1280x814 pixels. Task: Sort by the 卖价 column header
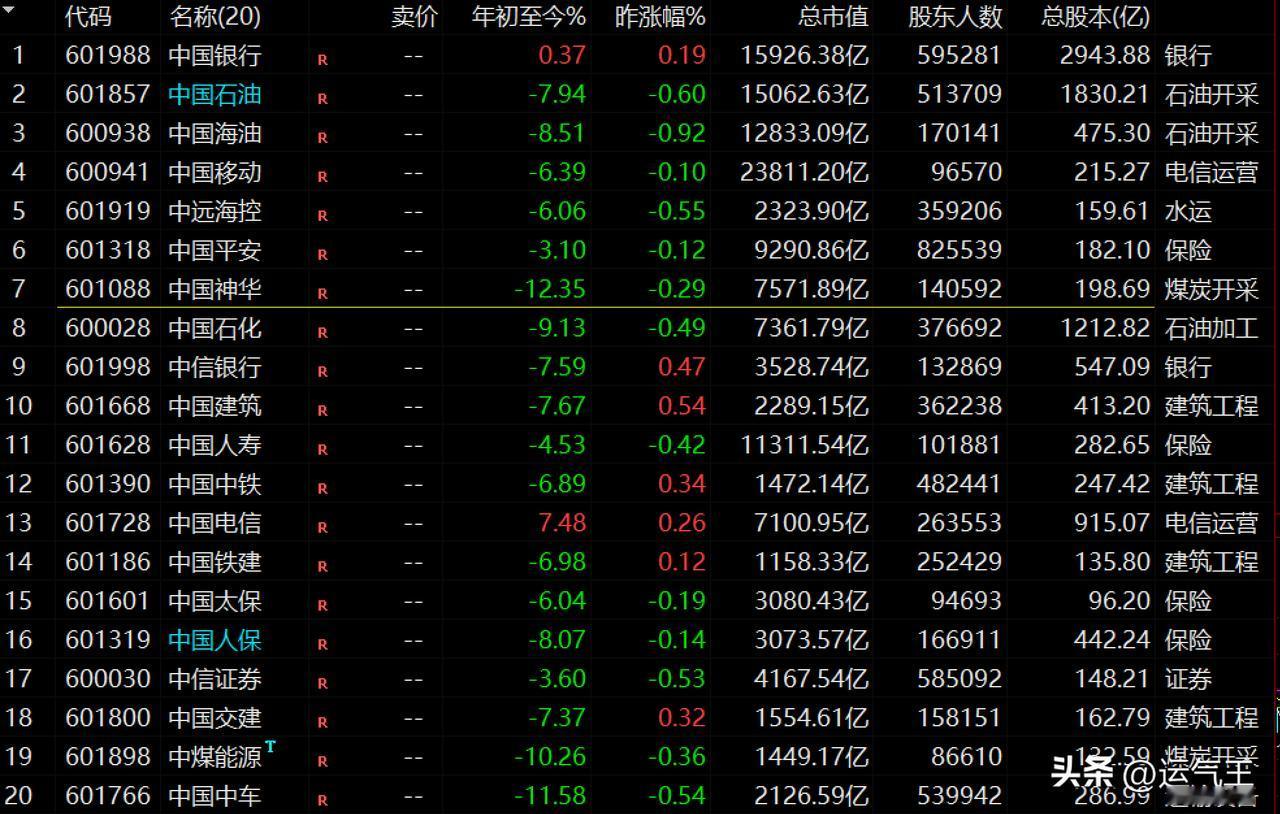click(x=414, y=17)
